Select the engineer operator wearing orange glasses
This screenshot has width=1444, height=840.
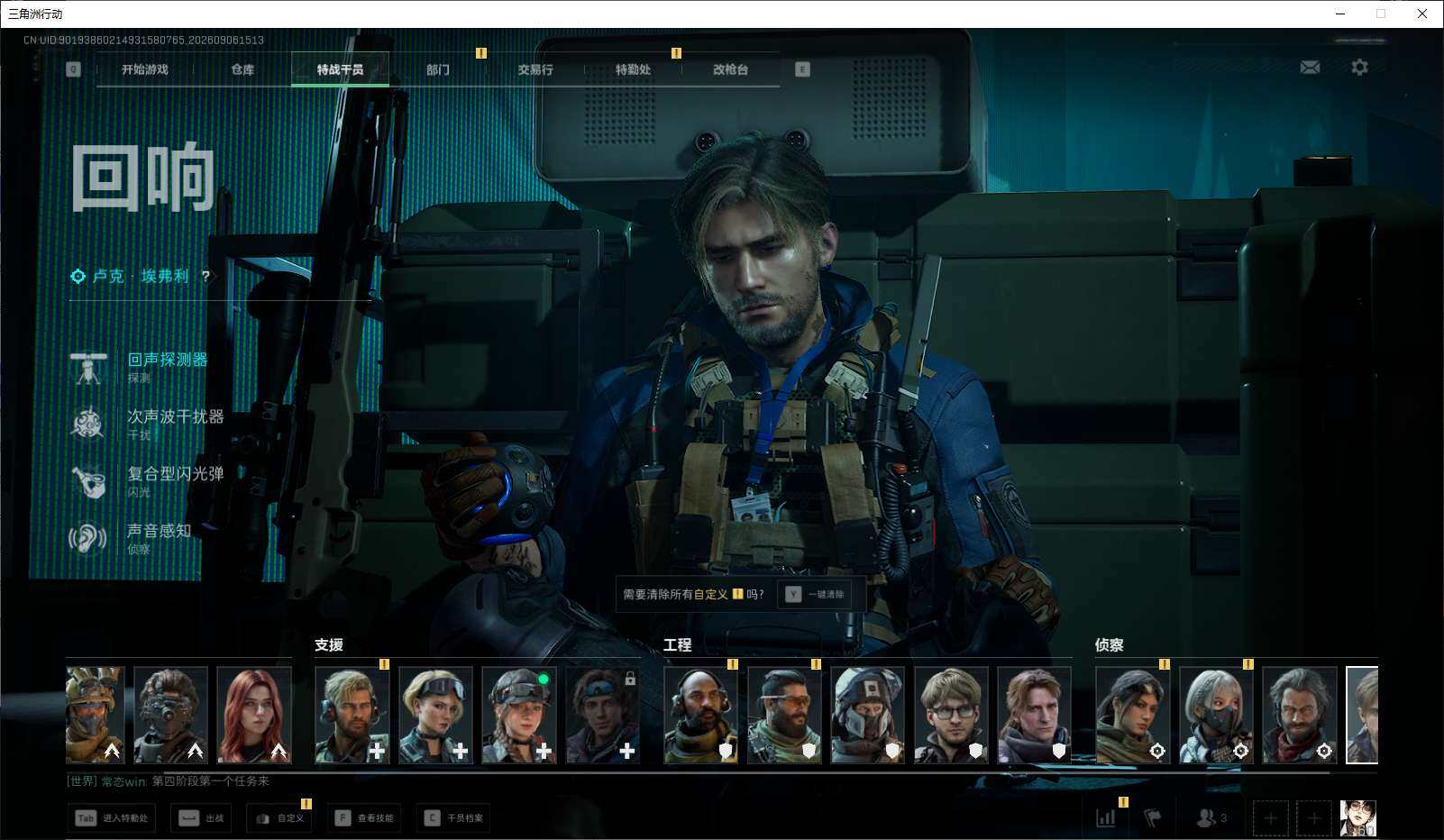pyautogui.click(x=784, y=716)
